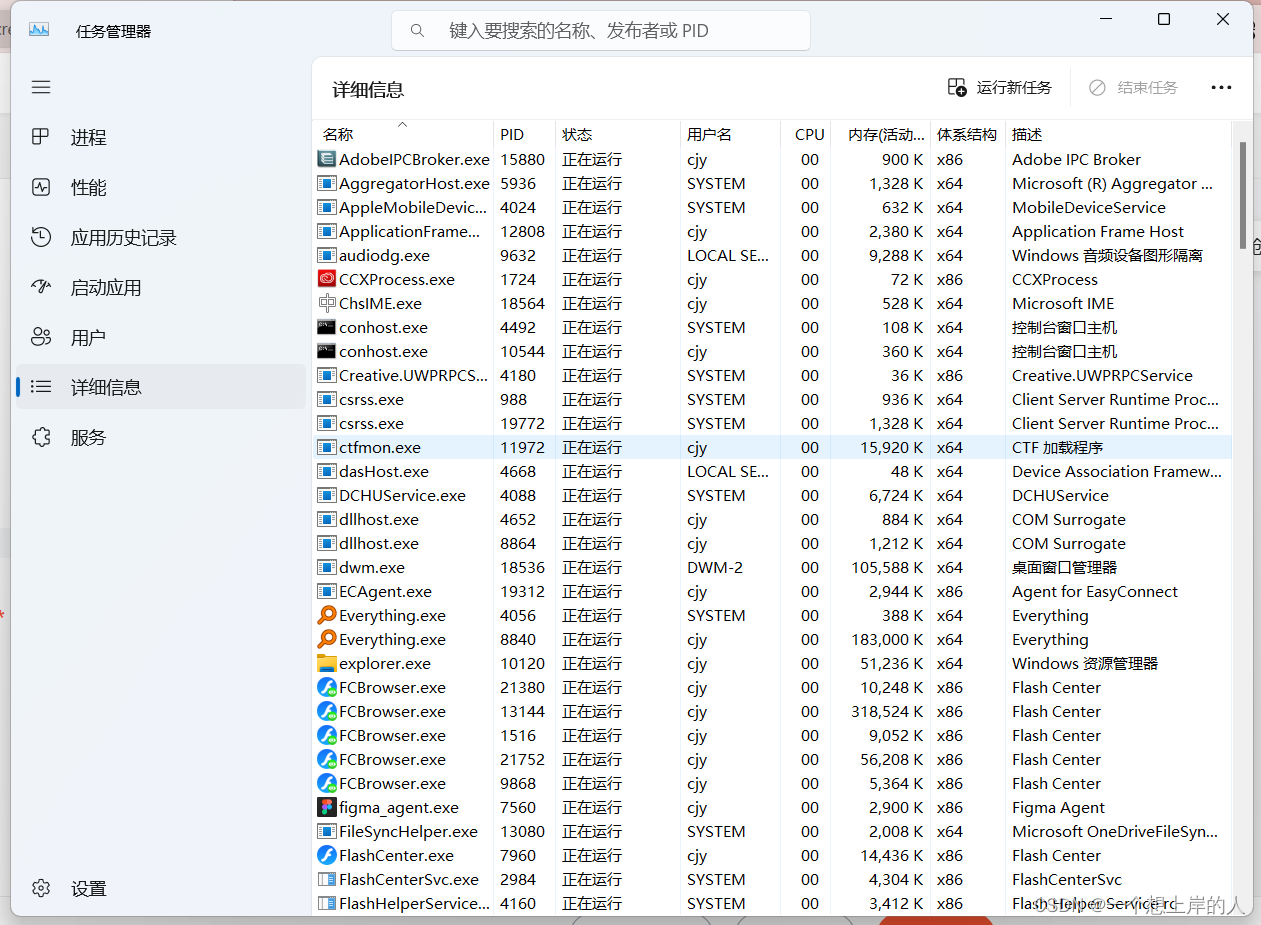Click the sort arrow above 名称
Viewport: 1261px width, 925px height.
403,124
